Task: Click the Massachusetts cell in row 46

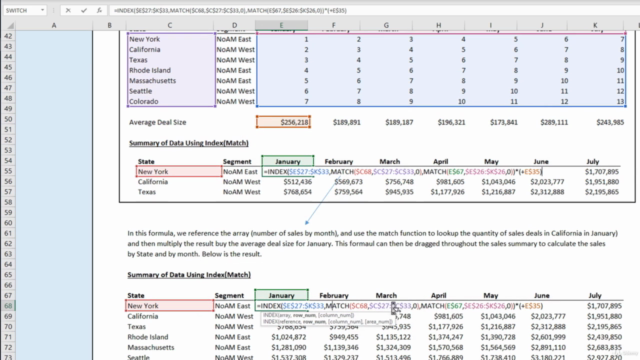Action: coord(152,80)
